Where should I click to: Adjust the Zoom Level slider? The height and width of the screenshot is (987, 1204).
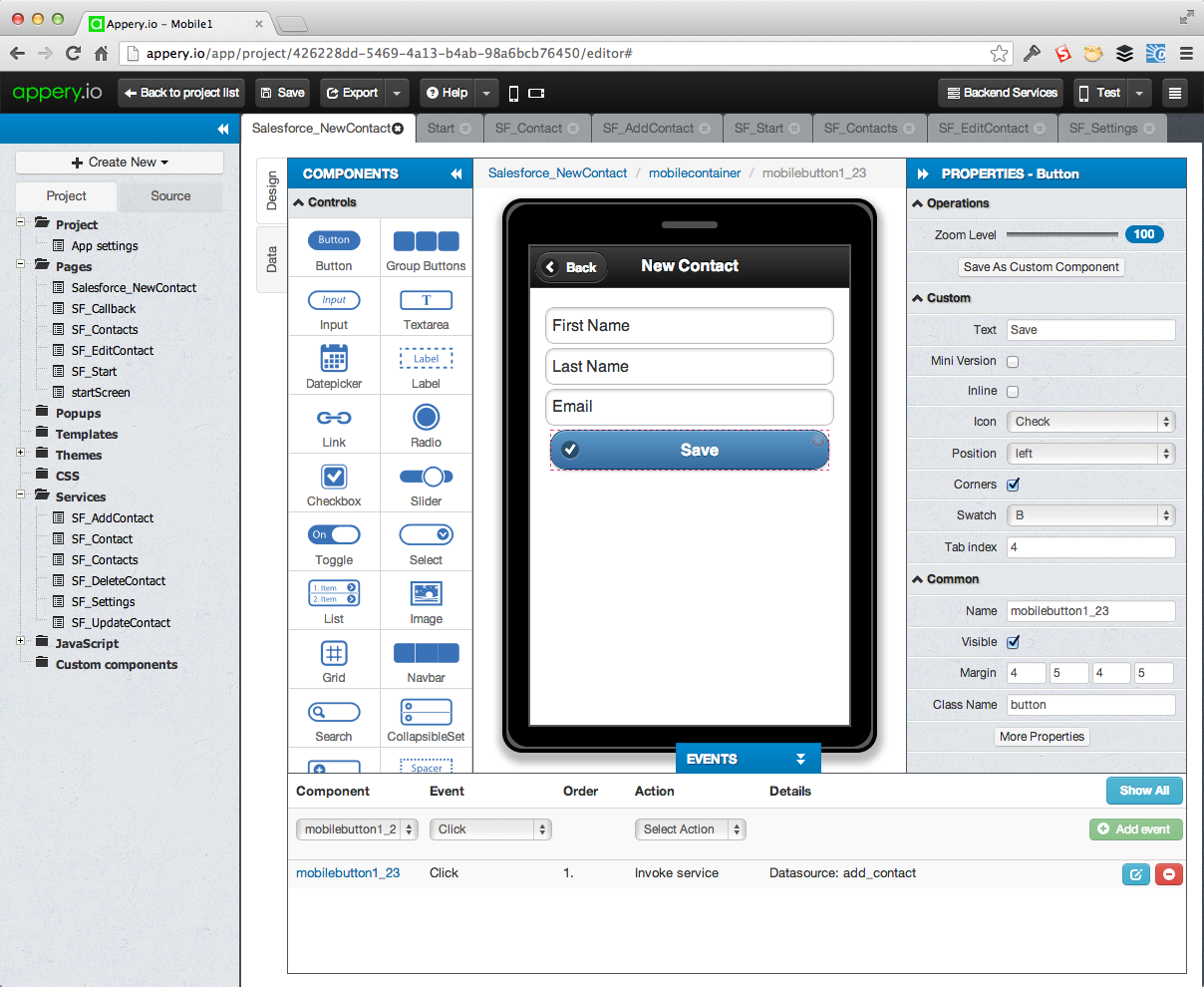point(1062,235)
